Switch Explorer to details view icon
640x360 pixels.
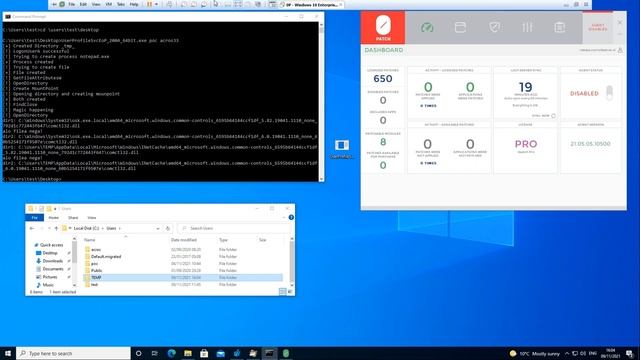[282, 291]
